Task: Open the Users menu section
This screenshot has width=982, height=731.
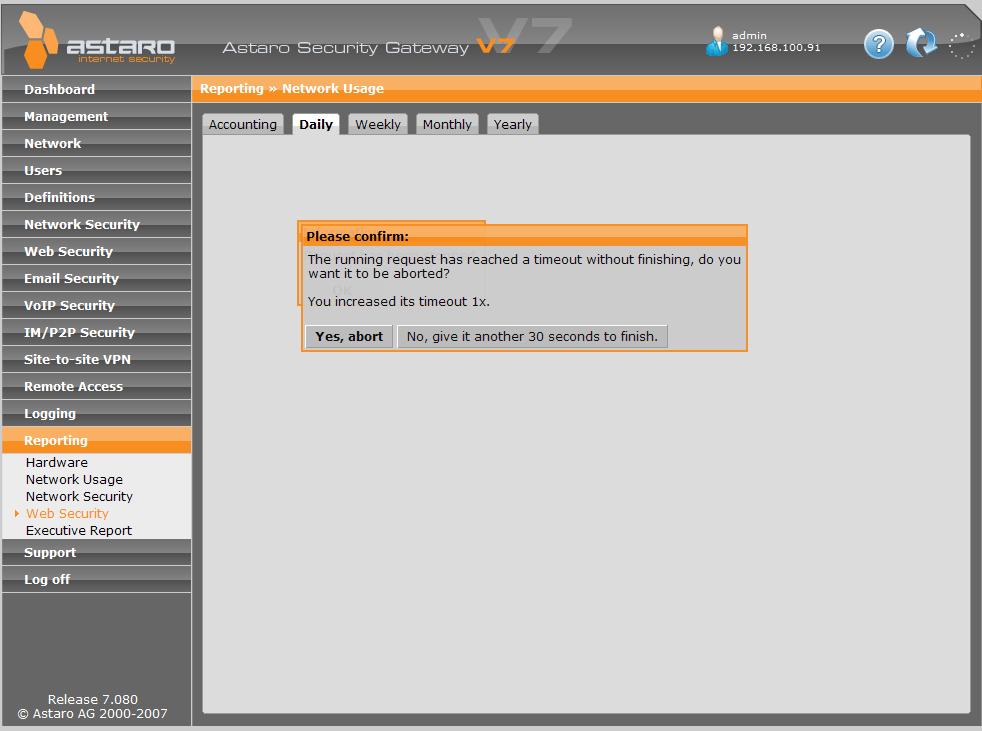Action: [96, 170]
